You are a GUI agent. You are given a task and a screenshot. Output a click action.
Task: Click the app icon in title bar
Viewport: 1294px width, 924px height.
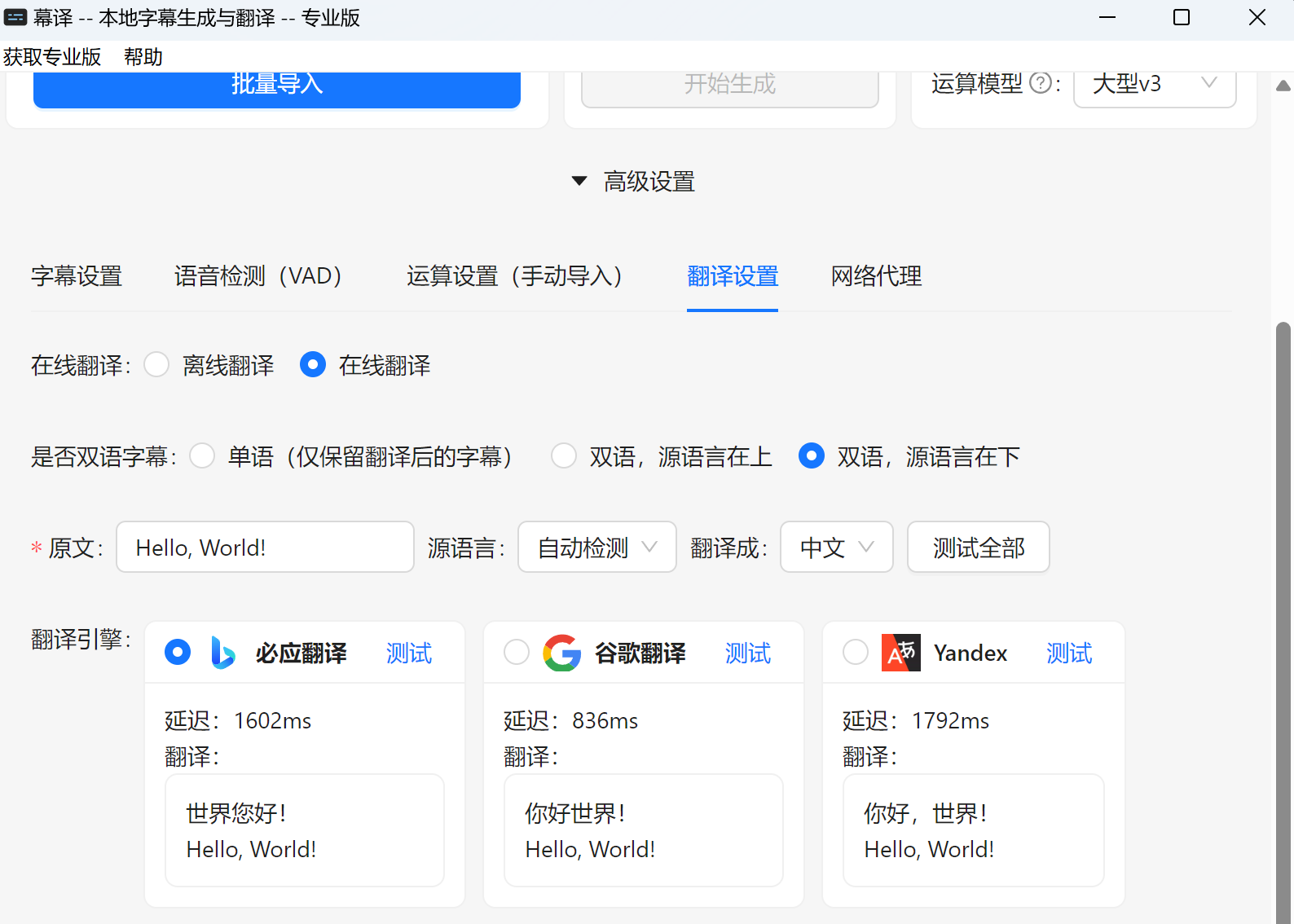click(15, 17)
